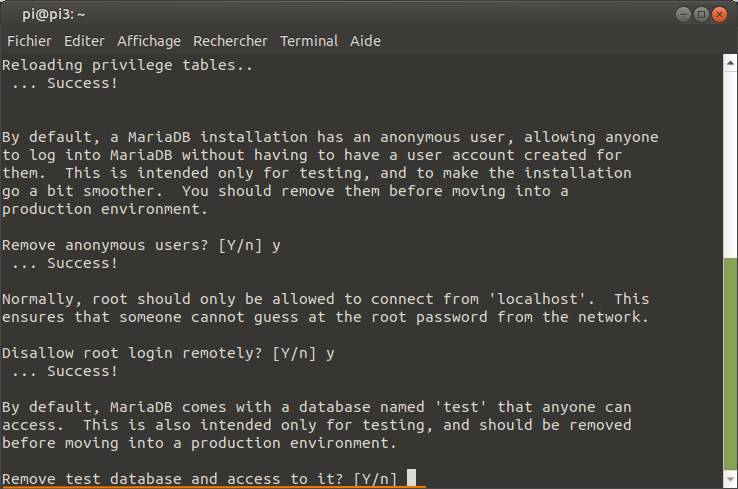Minimize the terminal window
Image resolution: width=738 pixels, height=489 pixels.
683,15
